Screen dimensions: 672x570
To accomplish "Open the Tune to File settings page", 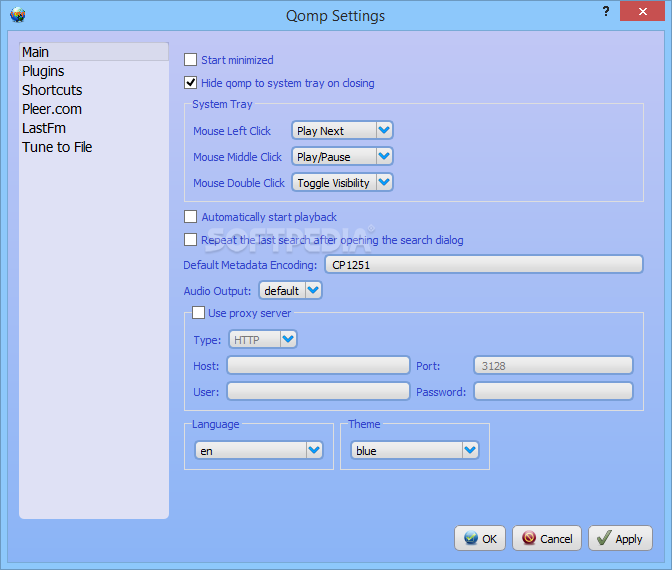I will point(94,147).
